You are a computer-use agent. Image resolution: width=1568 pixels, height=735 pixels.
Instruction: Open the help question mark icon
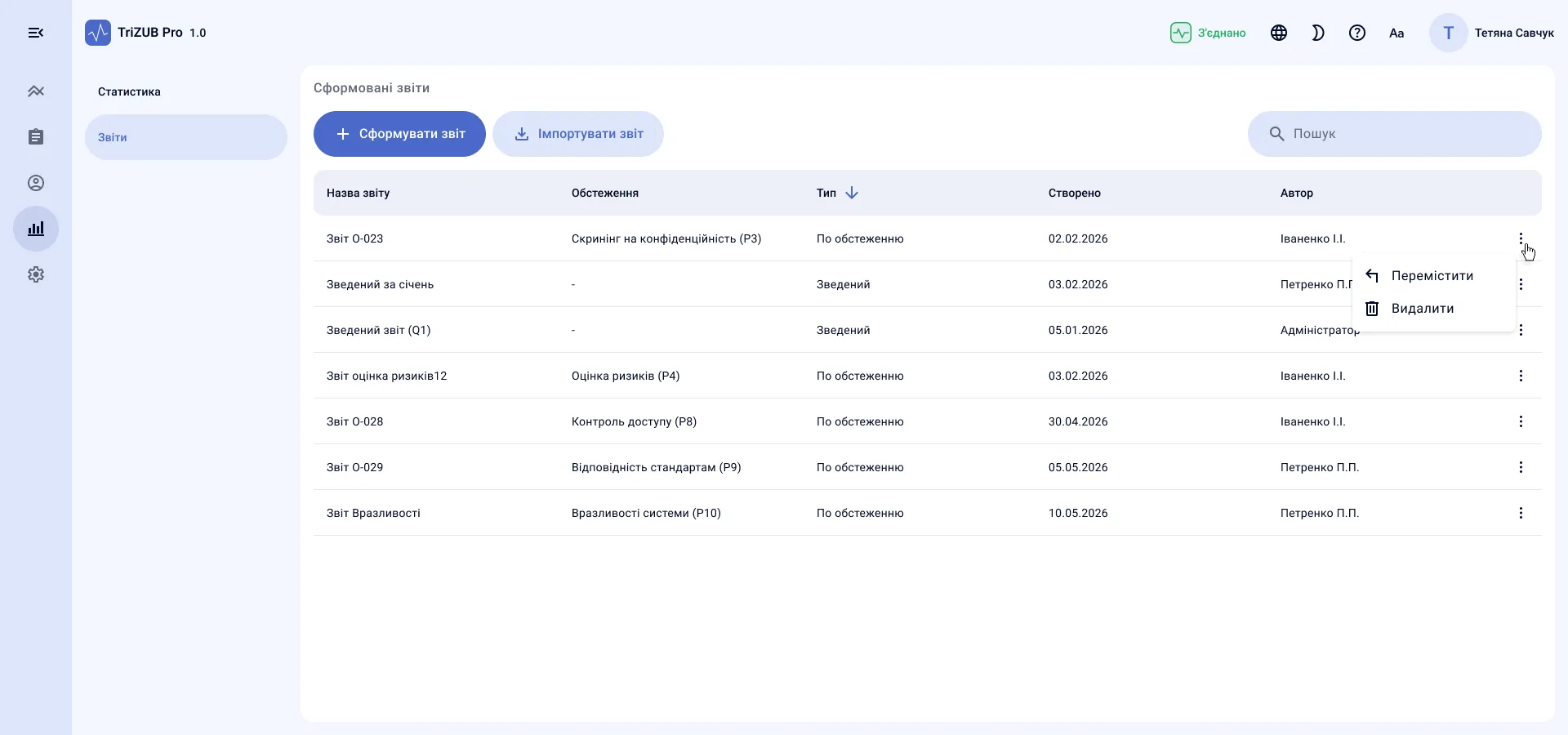pyautogui.click(x=1357, y=33)
